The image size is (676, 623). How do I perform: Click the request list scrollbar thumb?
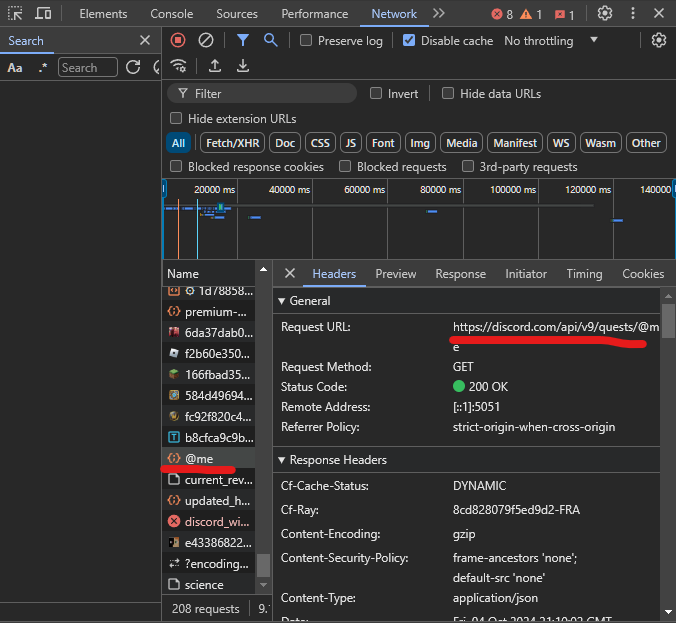point(263,565)
